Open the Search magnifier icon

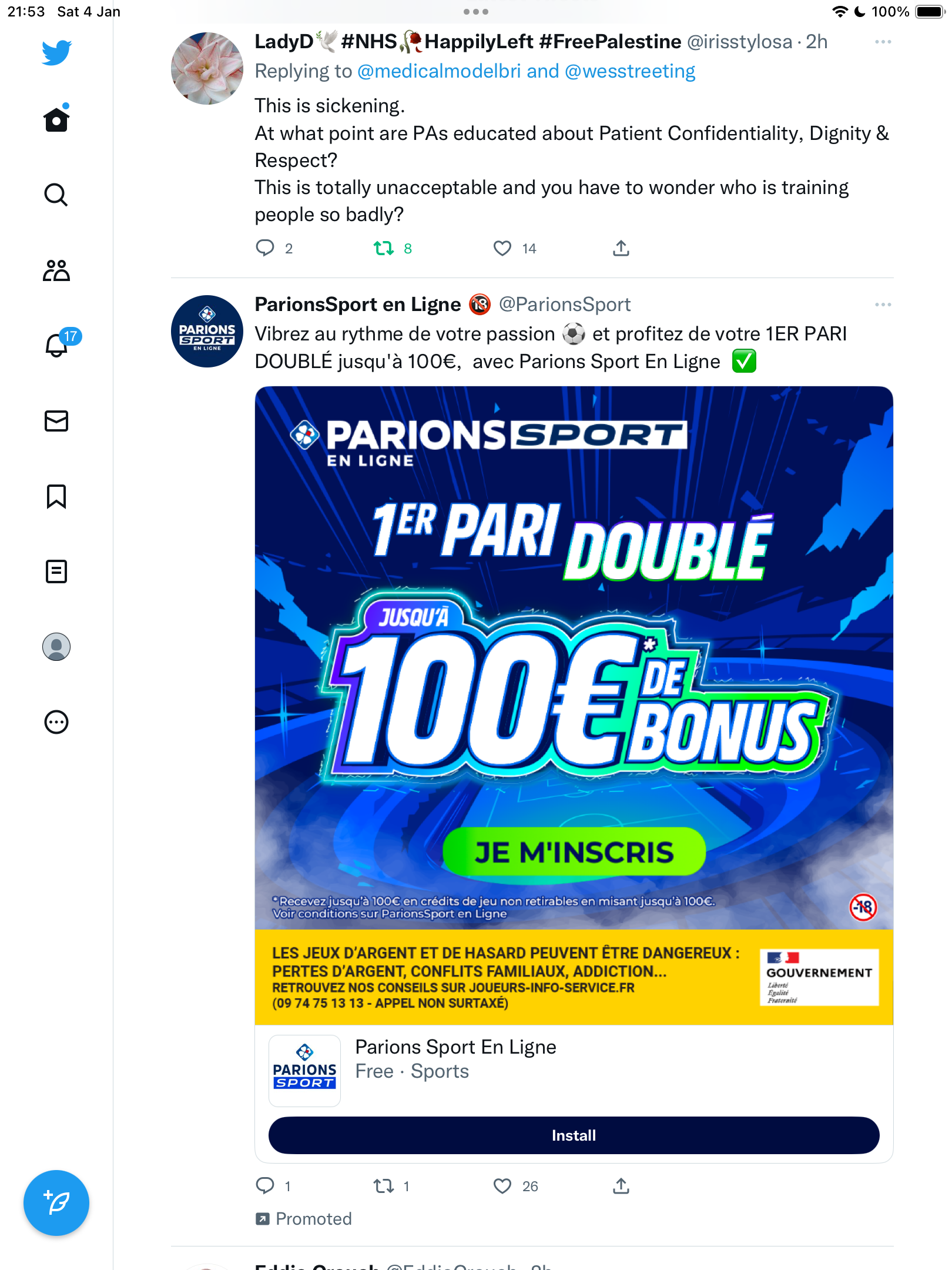point(56,195)
